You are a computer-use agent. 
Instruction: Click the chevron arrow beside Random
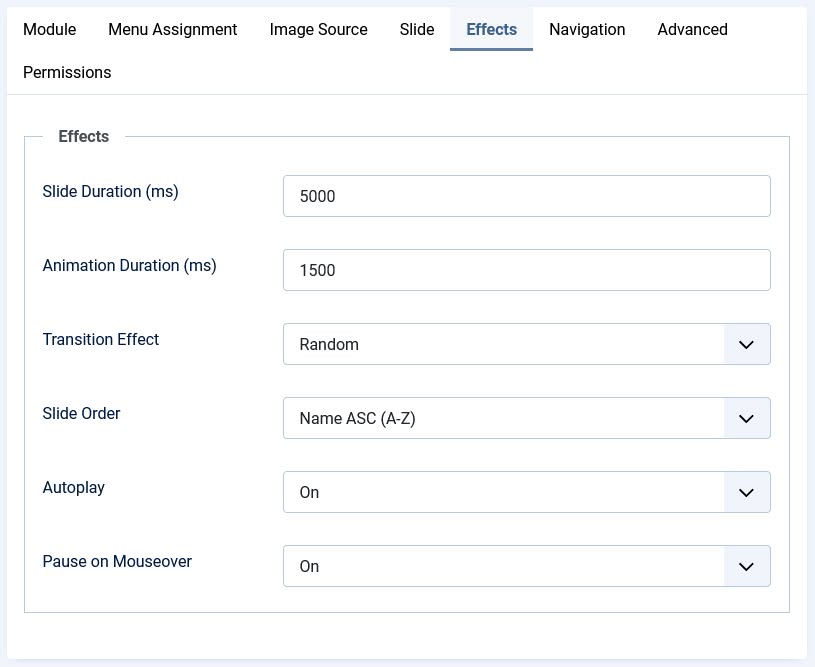pos(746,345)
